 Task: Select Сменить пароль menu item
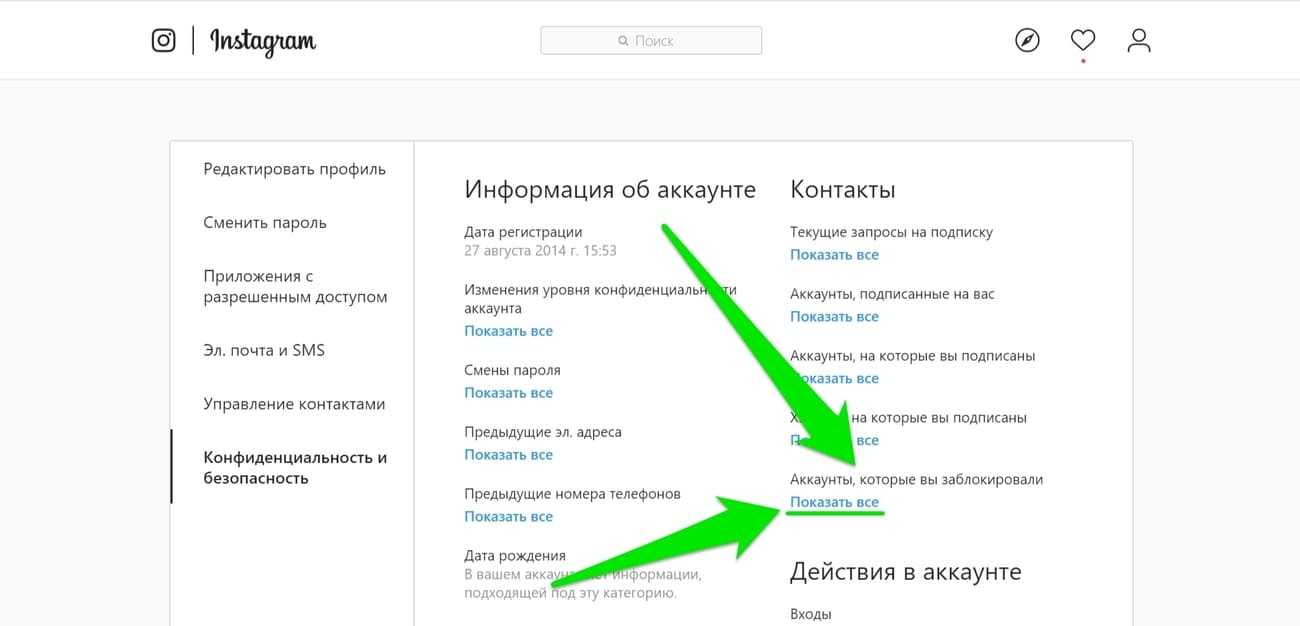pyautogui.click(x=265, y=223)
